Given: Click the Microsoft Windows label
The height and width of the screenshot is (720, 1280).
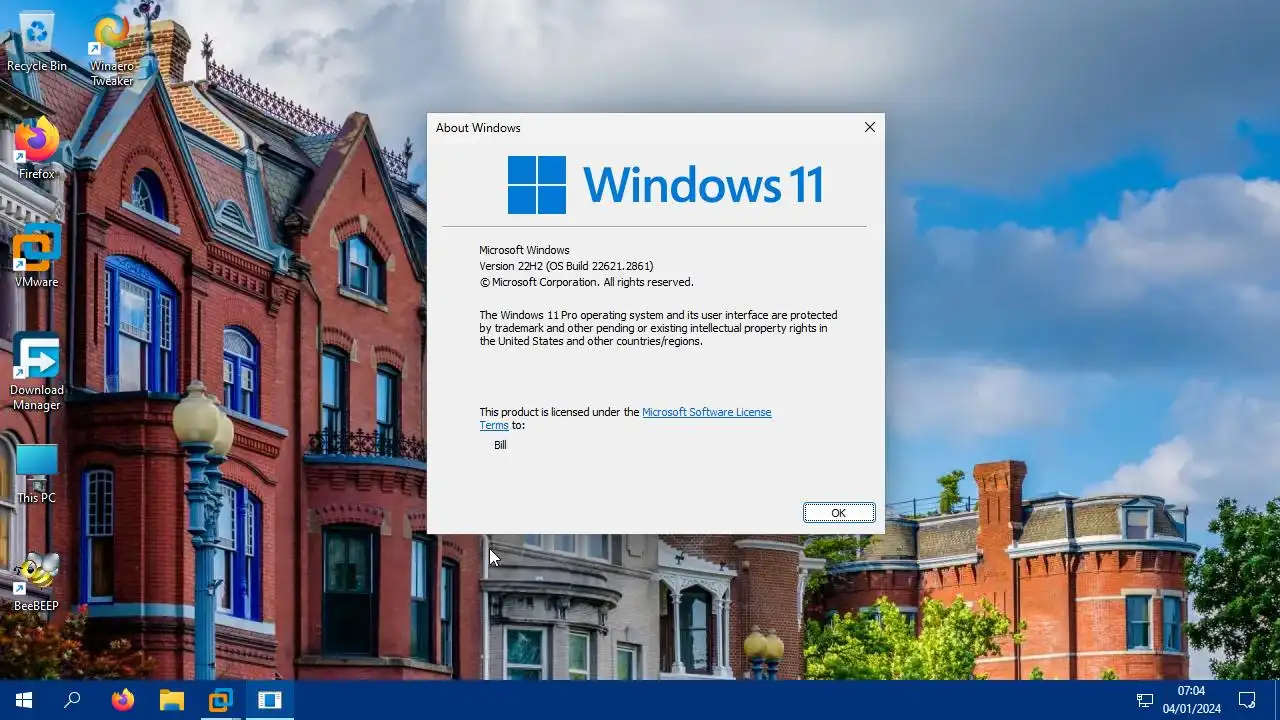Looking at the screenshot, I should tap(524, 250).
